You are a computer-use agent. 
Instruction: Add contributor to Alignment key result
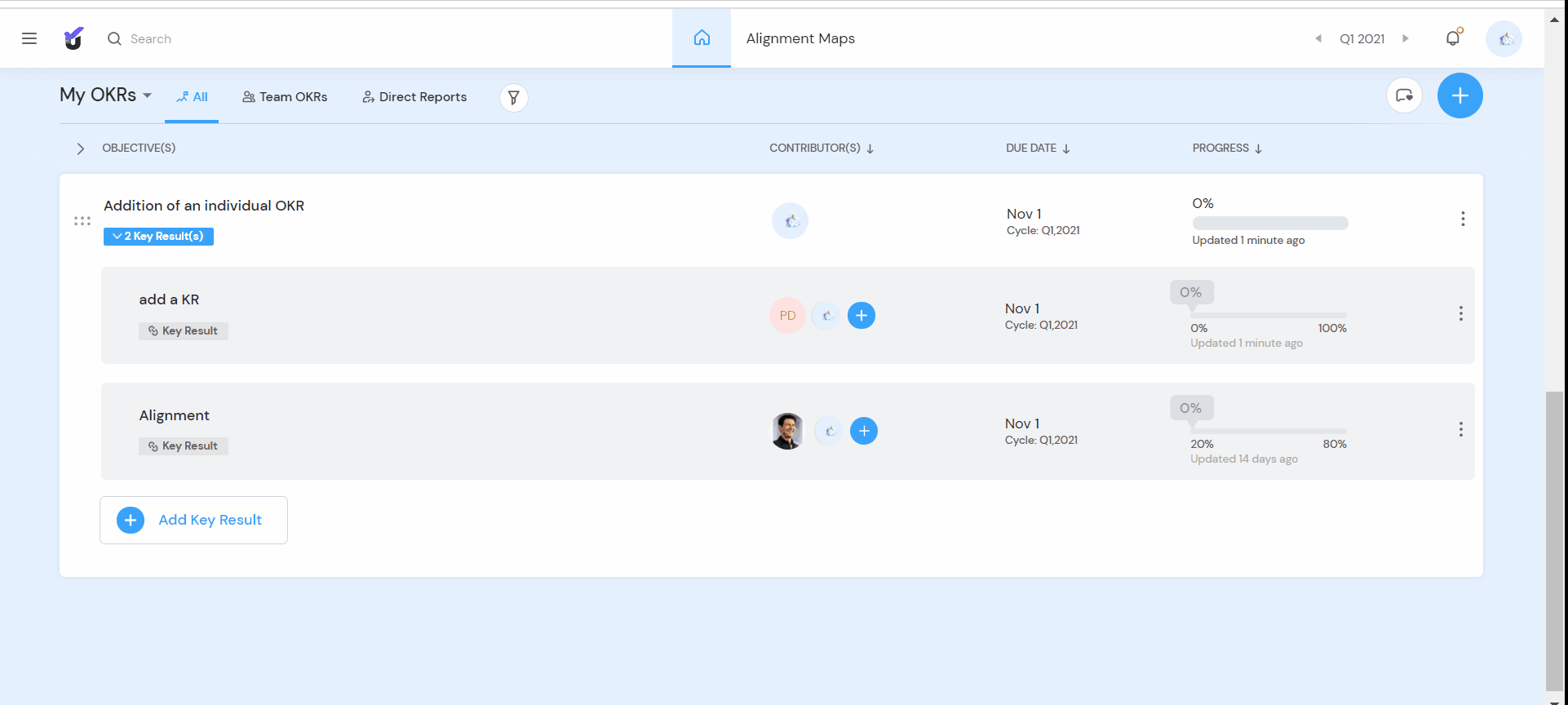(x=864, y=431)
